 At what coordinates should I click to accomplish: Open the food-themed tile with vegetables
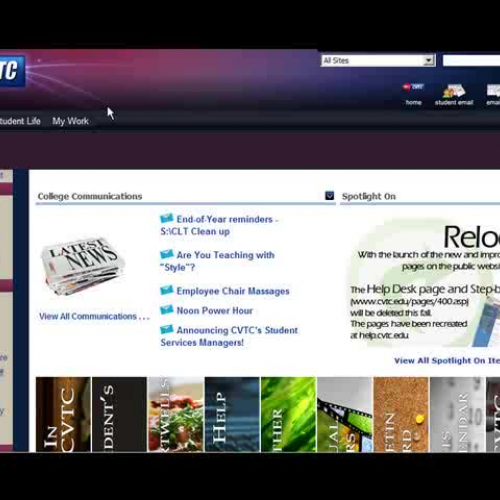pyautogui.click(x=176, y=414)
